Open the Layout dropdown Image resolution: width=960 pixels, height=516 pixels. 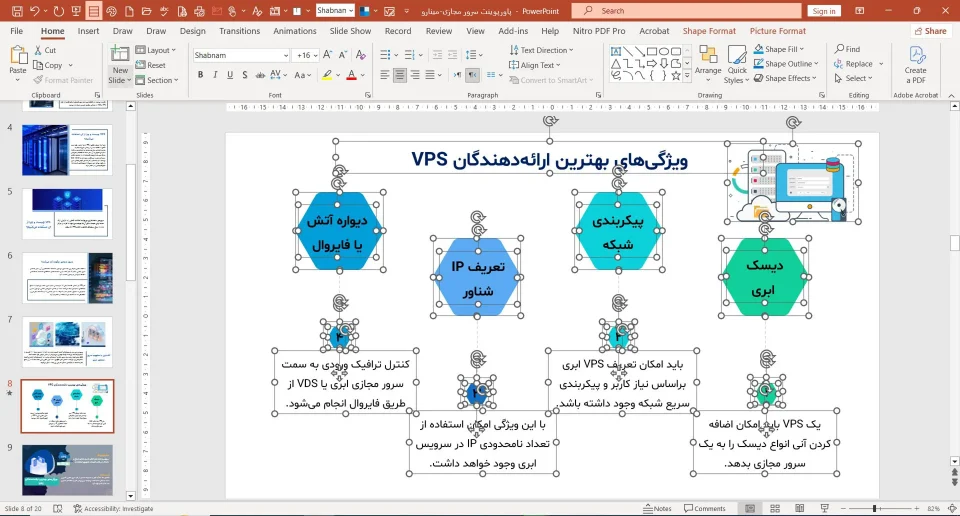coord(156,50)
